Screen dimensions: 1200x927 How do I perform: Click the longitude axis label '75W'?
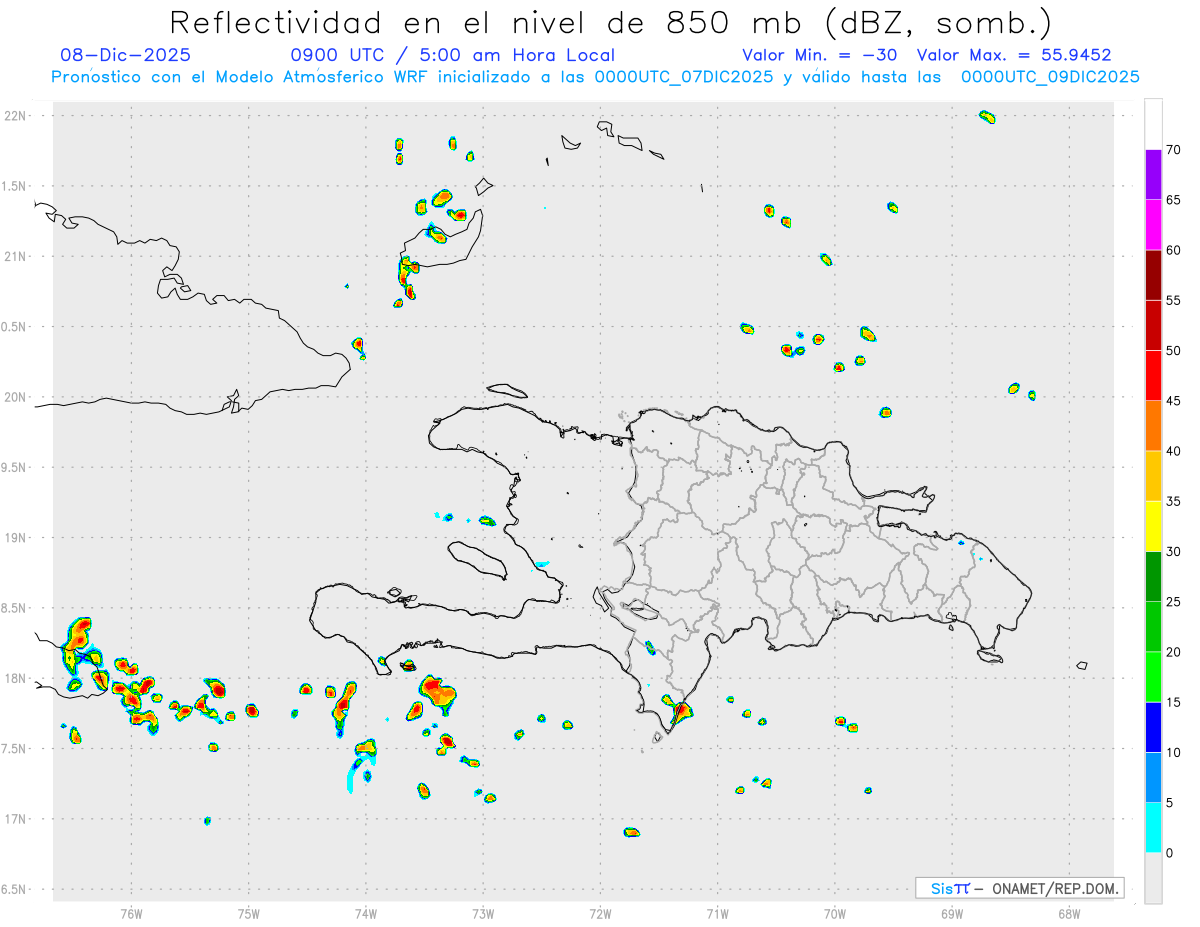tap(248, 912)
